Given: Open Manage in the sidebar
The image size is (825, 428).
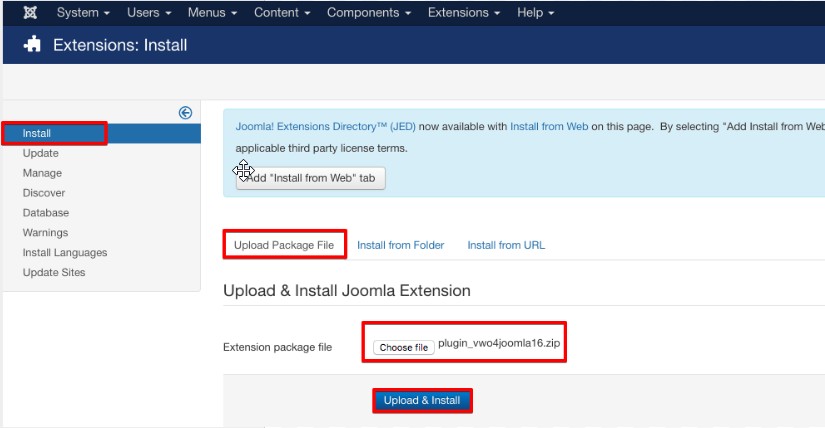Looking at the screenshot, I should (42, 173).
